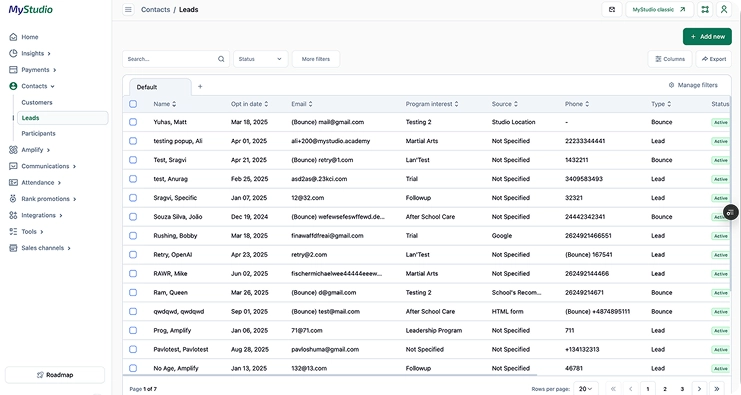Open MyStudio classic link
Viewport: 741px width, 395px height.
tap(659, 9)
